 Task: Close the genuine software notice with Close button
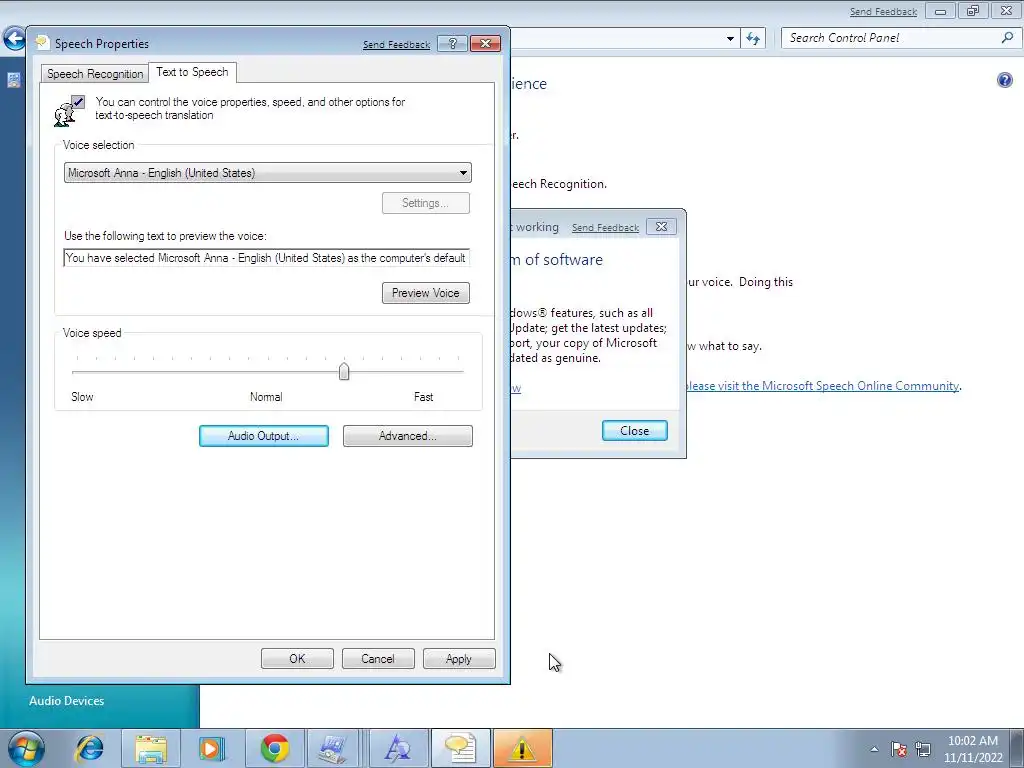tap(635, 431)
